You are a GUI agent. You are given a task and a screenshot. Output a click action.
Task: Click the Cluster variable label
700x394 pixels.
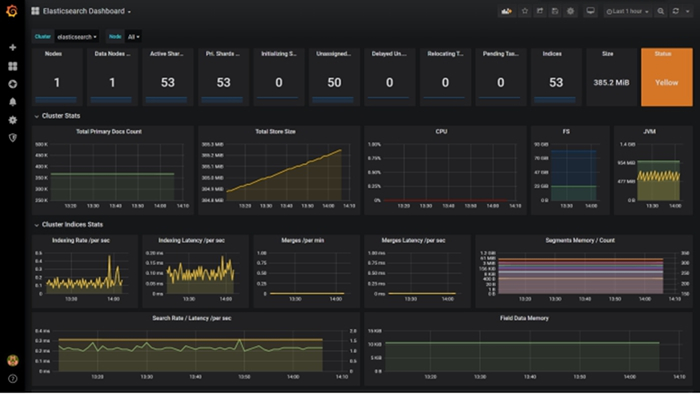tap(43, 37)
